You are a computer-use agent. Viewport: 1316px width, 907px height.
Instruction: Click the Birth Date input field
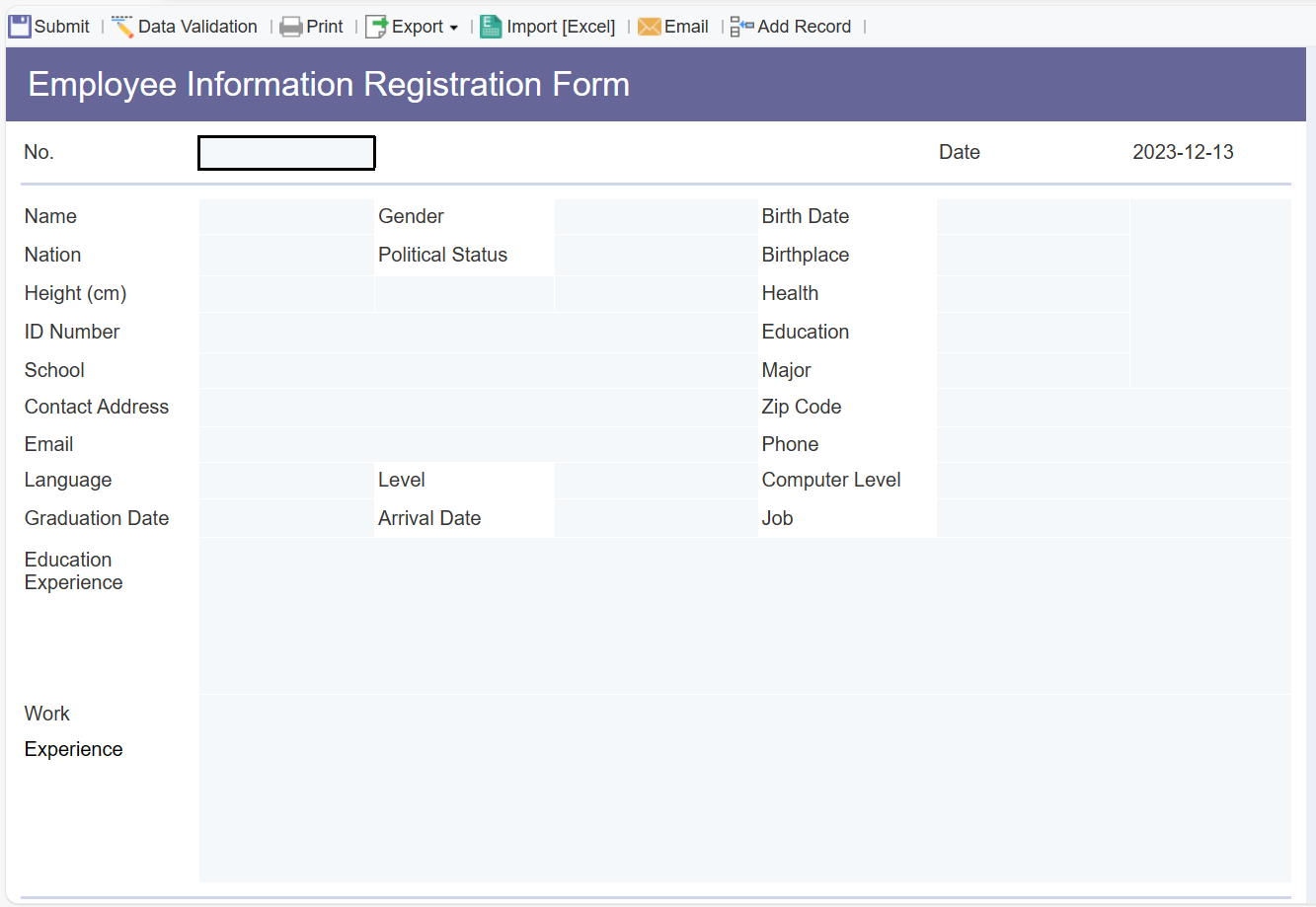click(x=1033, y=216)
